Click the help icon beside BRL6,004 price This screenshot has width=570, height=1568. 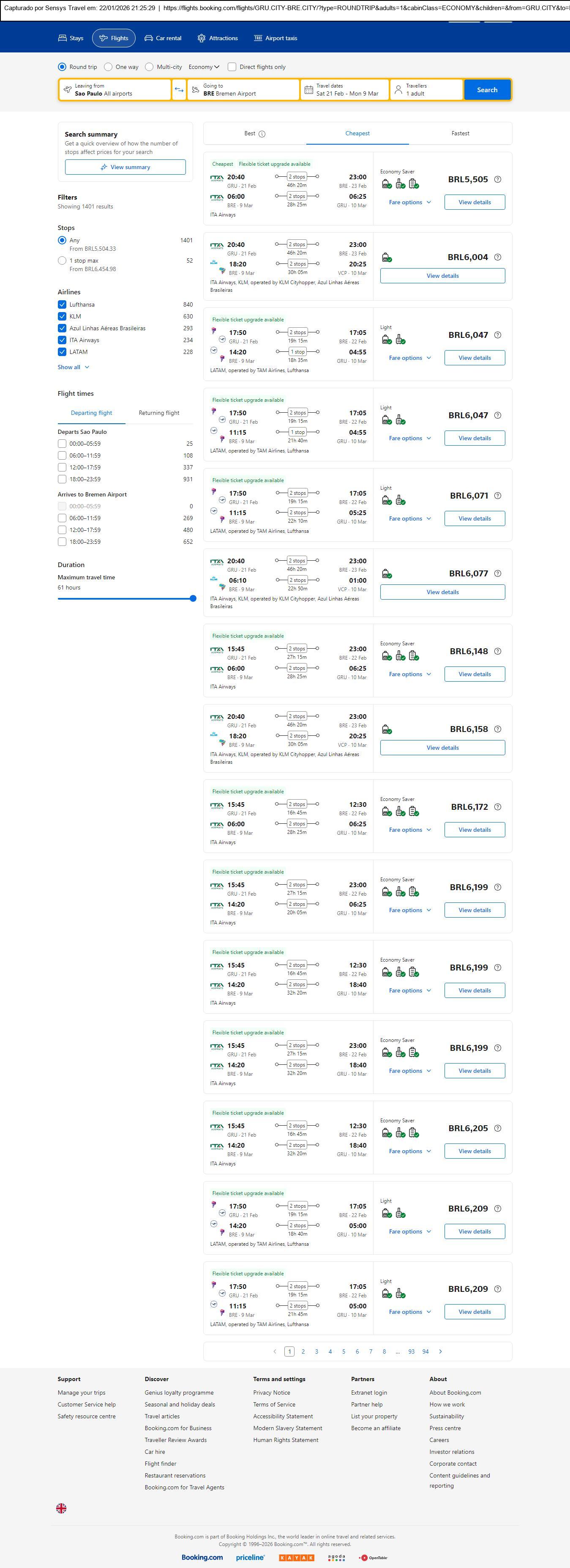[x=498, y=258]
